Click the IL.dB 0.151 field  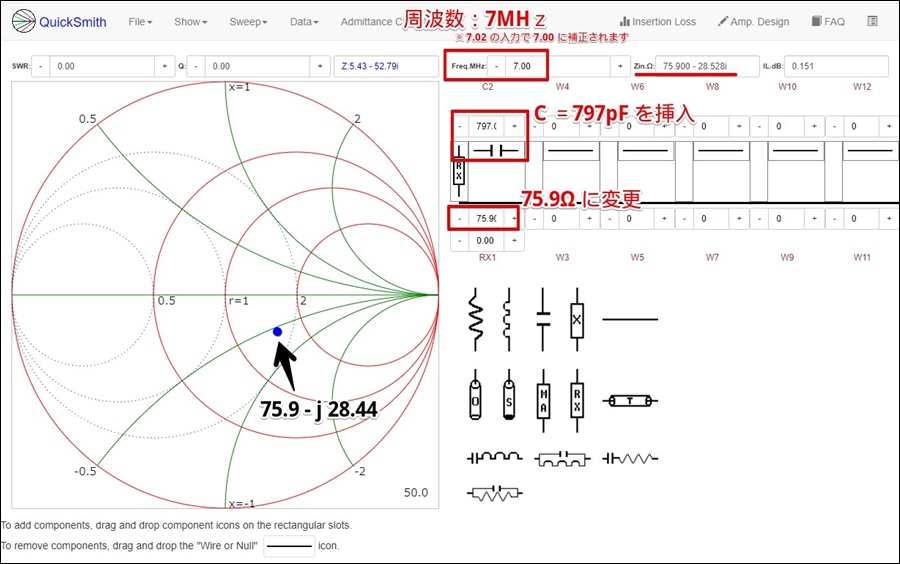pyautogui.click(x=836, y=66)
